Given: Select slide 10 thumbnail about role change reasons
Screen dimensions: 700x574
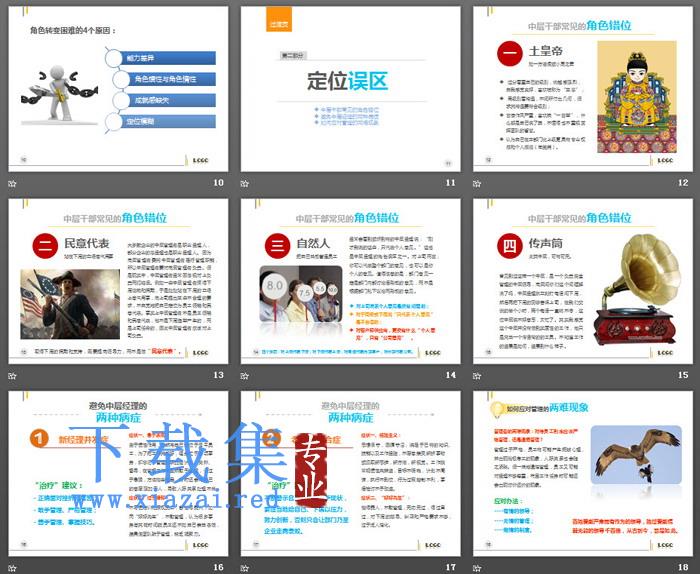Looking at the screenshot, I should (118, 89).
